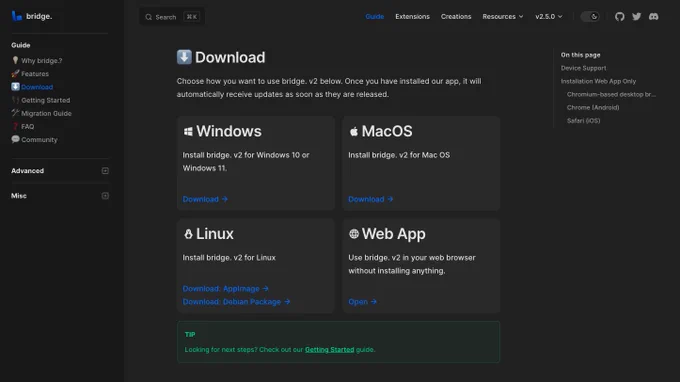
Task: Click the Guide section heading in sidebar
Action: click(x=20, y=45)
